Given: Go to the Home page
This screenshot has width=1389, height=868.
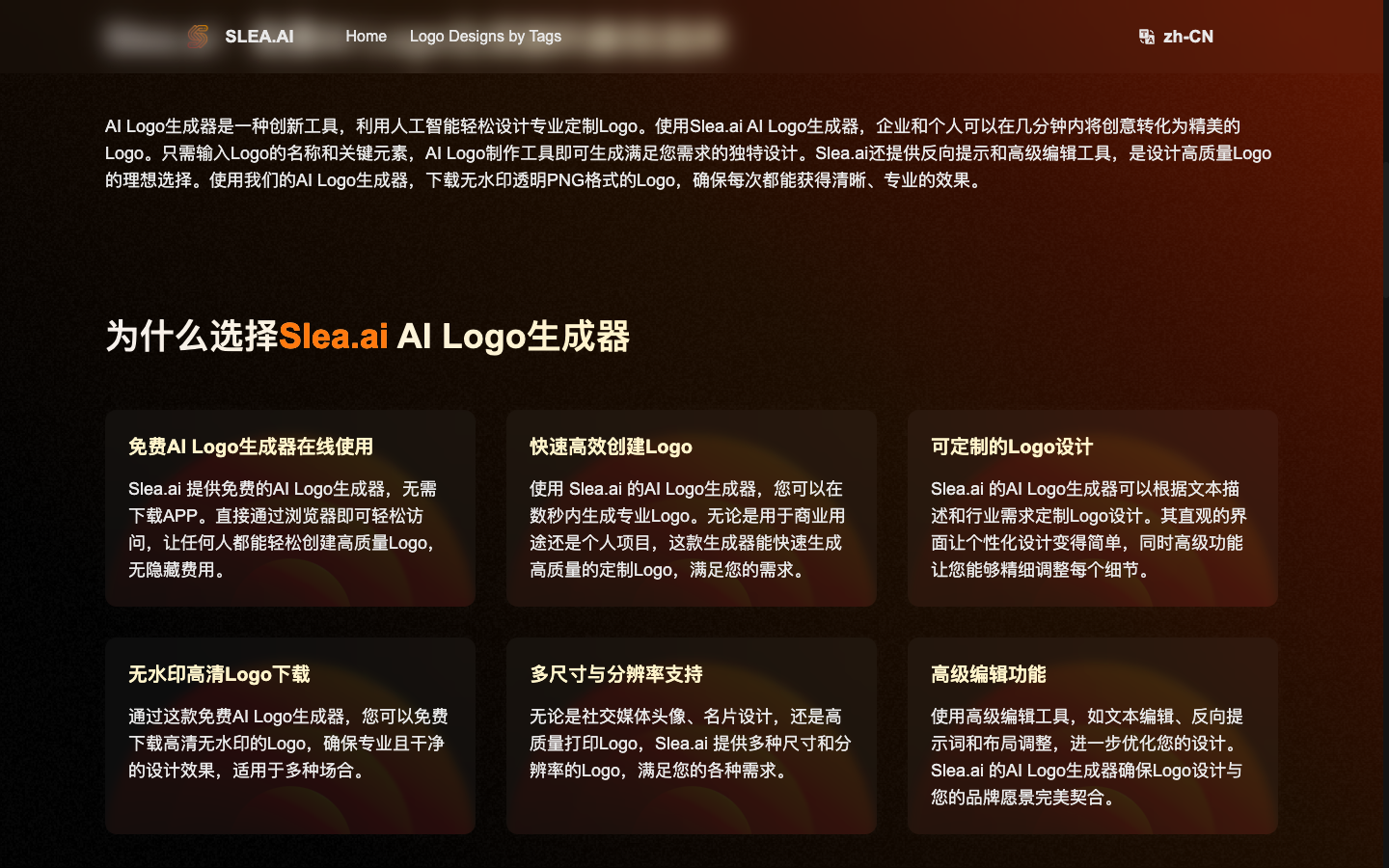Looking at the screenshot, I should click(x=367, y=37).
